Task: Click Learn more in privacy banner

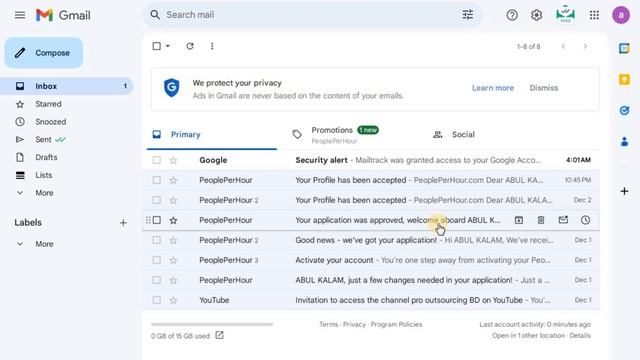Action: [x=493, y=88]
